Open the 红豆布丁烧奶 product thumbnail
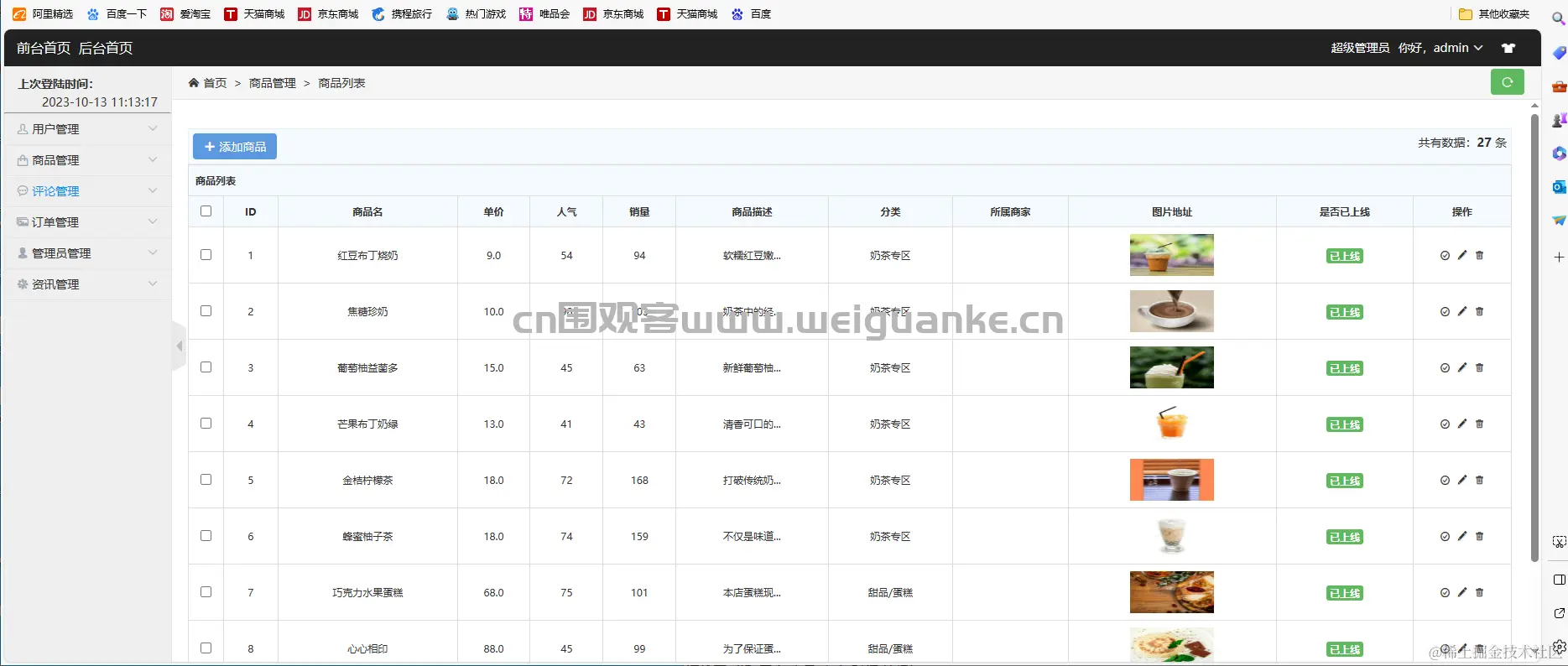1568x666 pixels. tap(1172, 255)
